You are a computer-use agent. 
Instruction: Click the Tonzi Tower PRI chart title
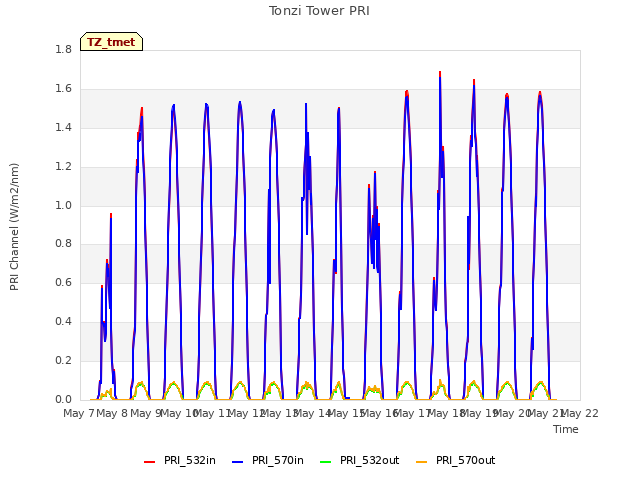[319, 11]
